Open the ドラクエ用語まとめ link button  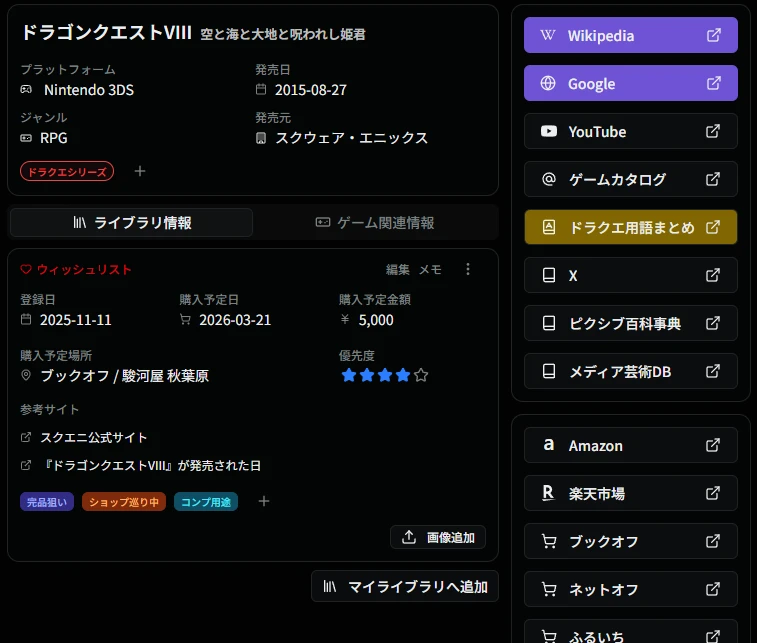pos(631,227)
